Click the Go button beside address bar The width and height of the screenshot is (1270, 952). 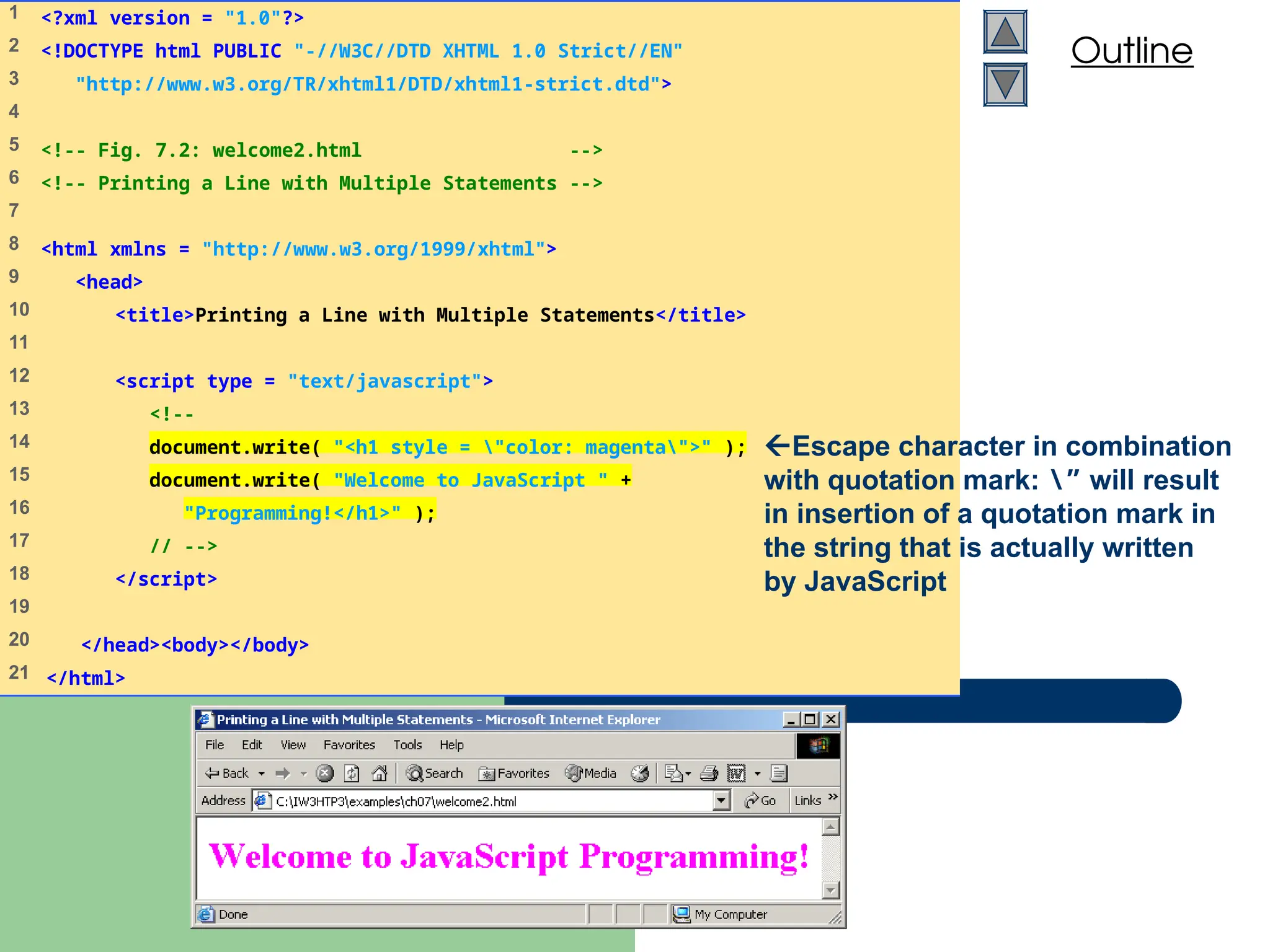click(760, 801)
